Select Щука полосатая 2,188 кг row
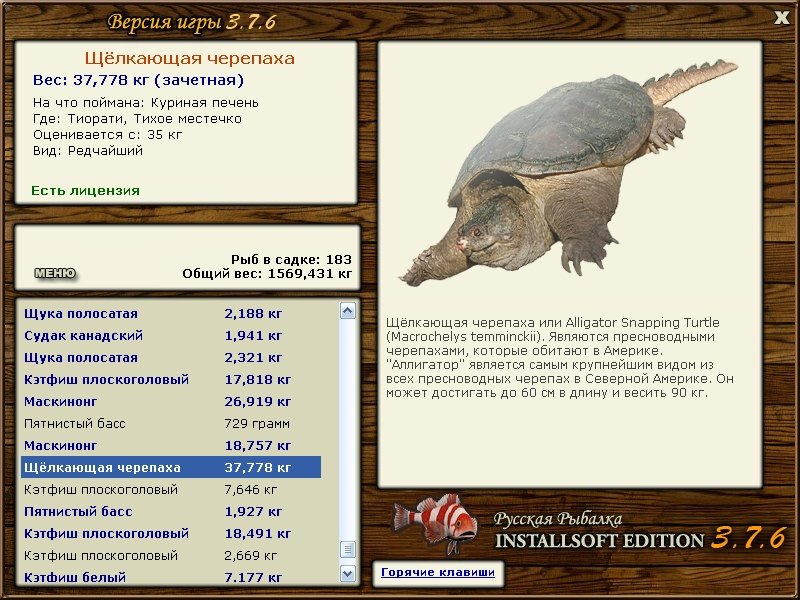800x600 pixels. coord(171,313)
